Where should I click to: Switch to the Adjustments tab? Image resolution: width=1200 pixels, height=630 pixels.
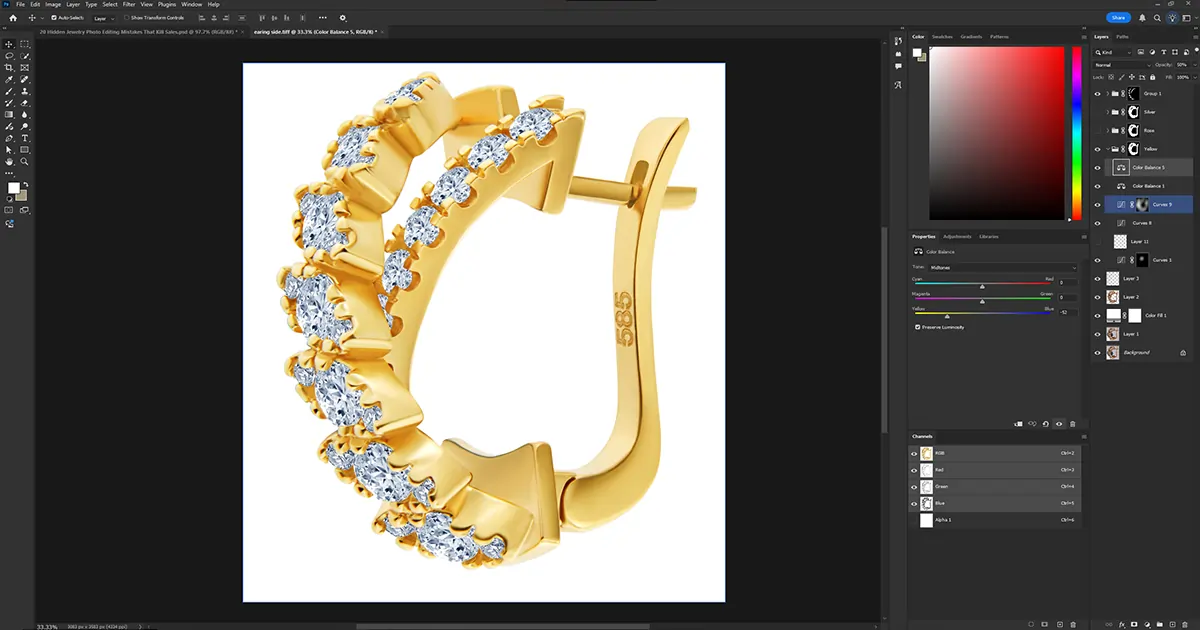[957, 237]
